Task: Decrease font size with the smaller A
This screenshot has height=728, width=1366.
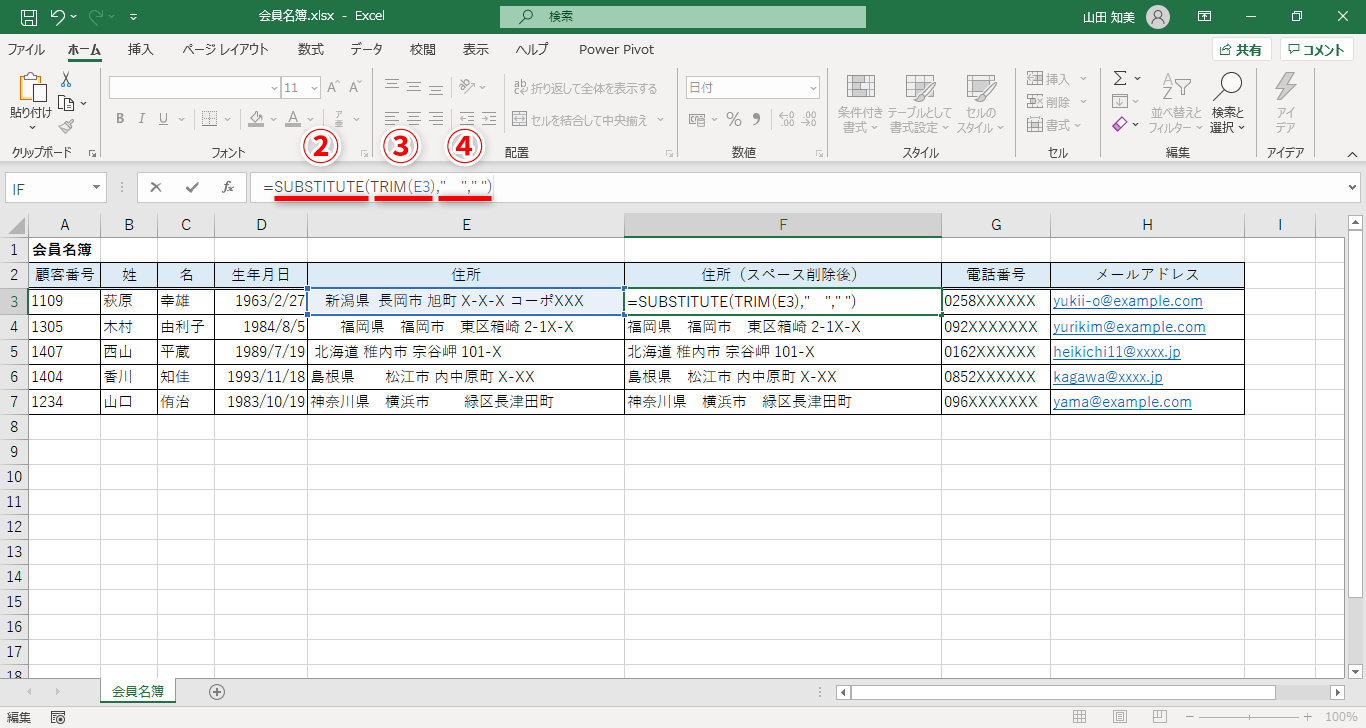Action: coord(356,88)
